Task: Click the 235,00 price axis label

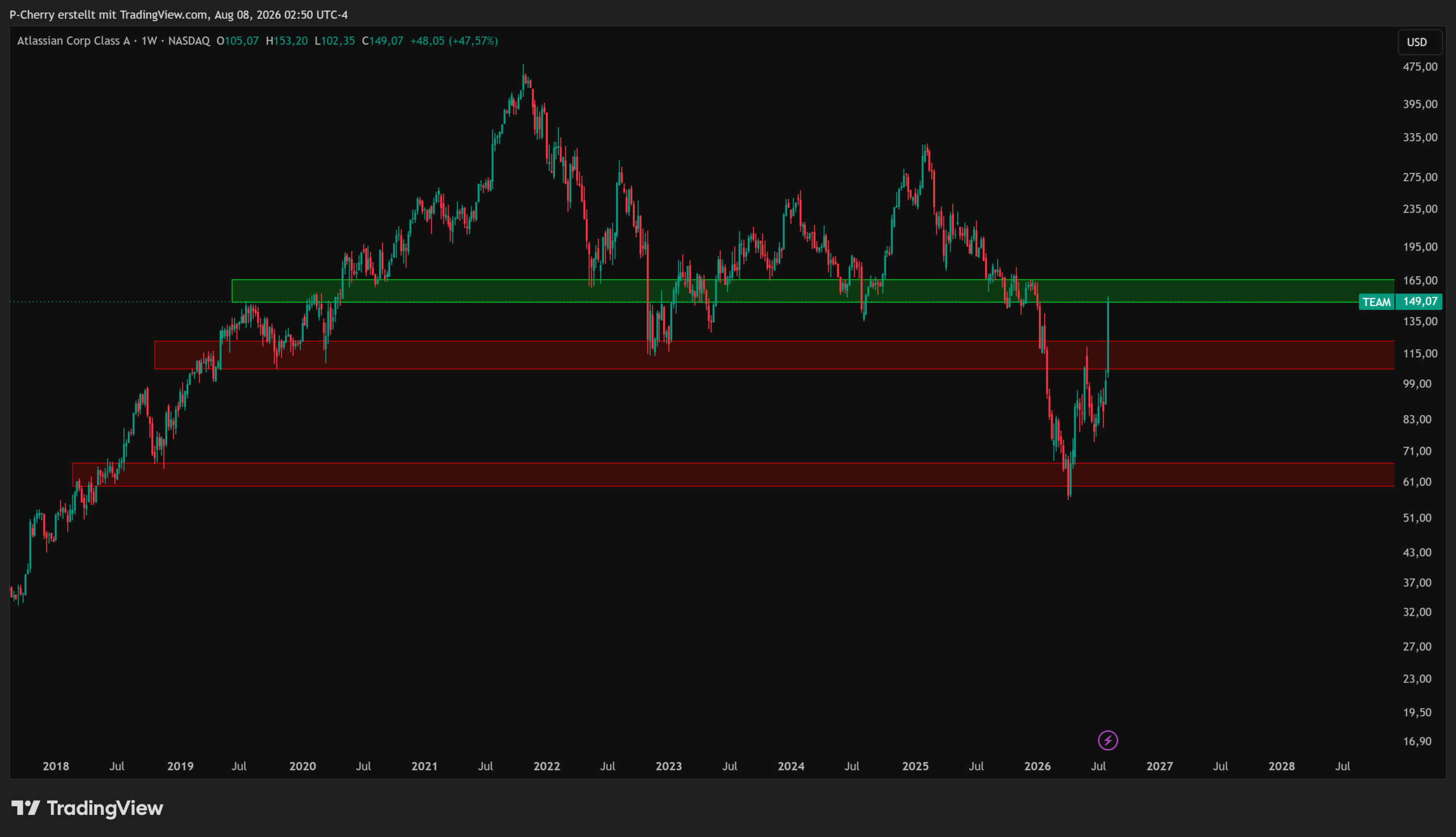Action: tap(1420, 209)
